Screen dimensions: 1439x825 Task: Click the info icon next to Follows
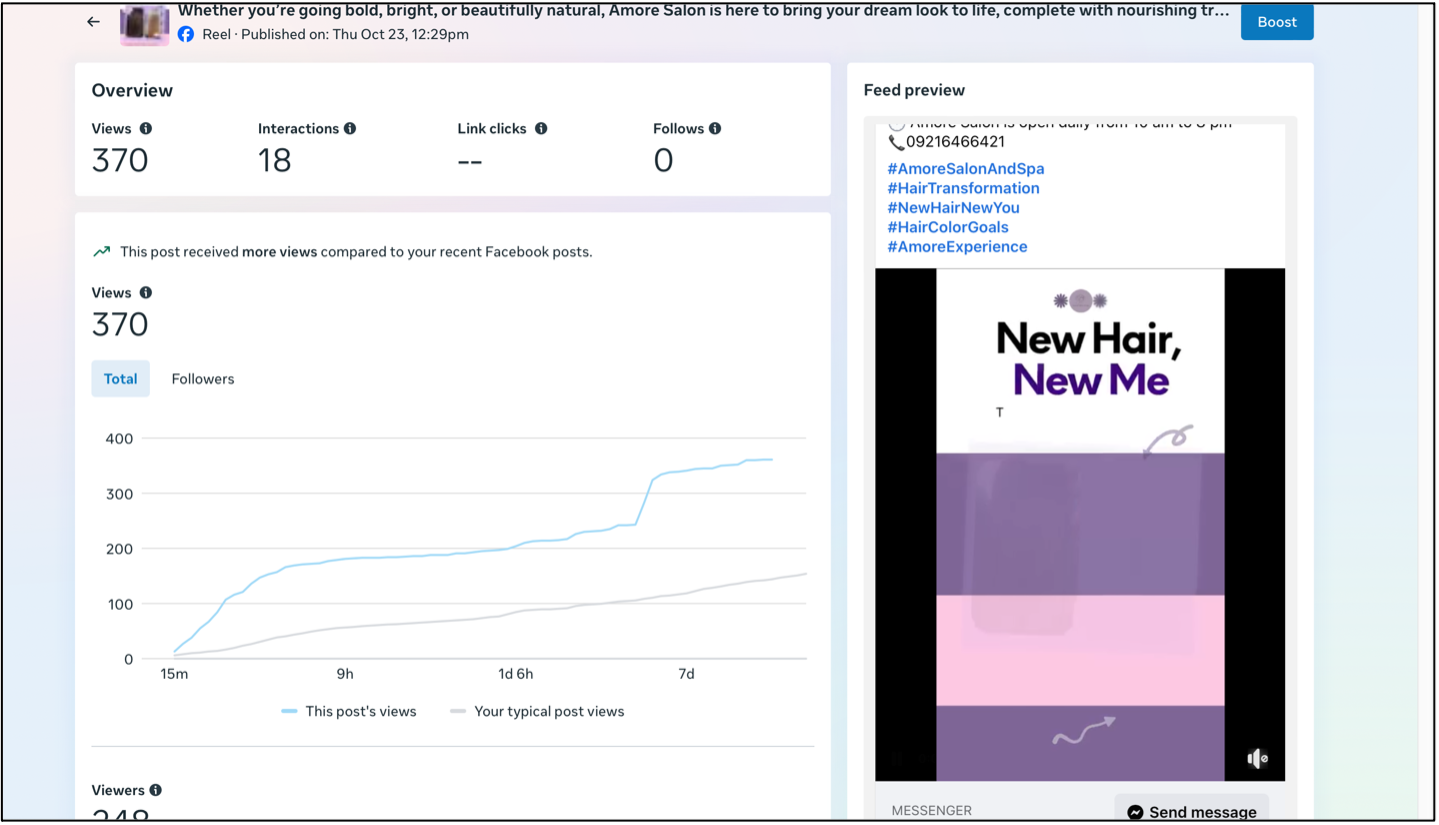tap(715, 129)
